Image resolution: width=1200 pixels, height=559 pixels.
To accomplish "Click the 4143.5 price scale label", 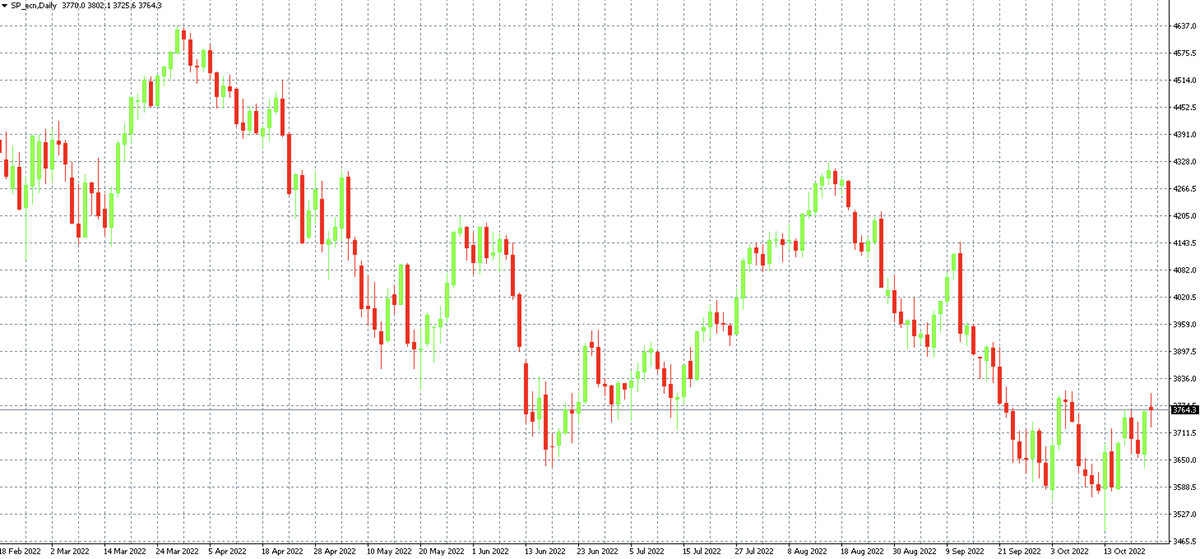I will [x=1183, y=243].
